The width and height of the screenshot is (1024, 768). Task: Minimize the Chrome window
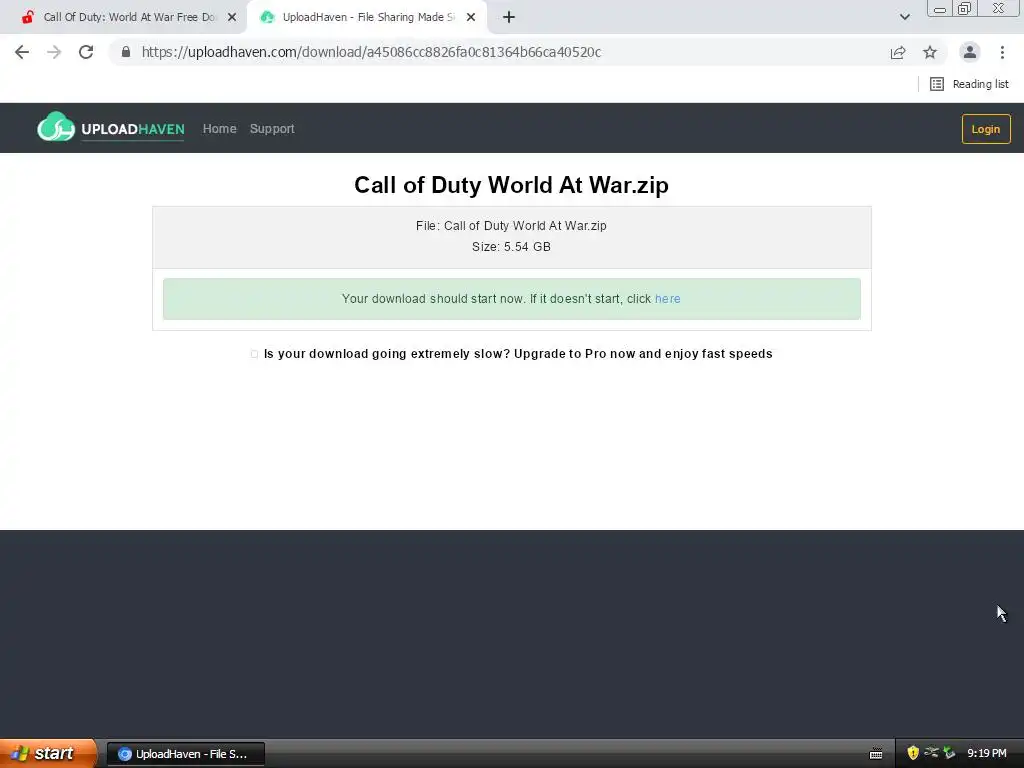coord(940,8)
